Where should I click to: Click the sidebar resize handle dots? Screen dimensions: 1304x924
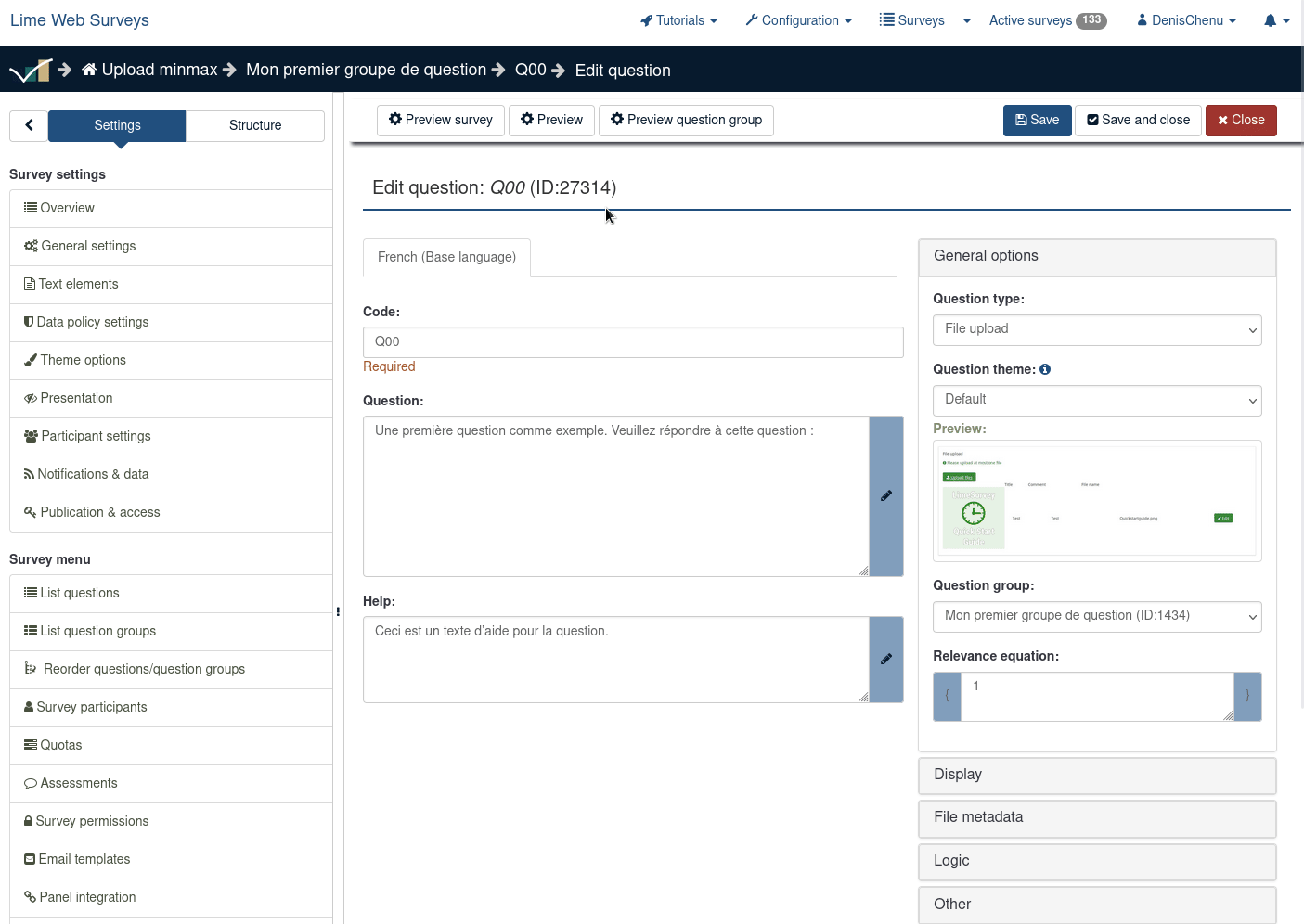338,611
